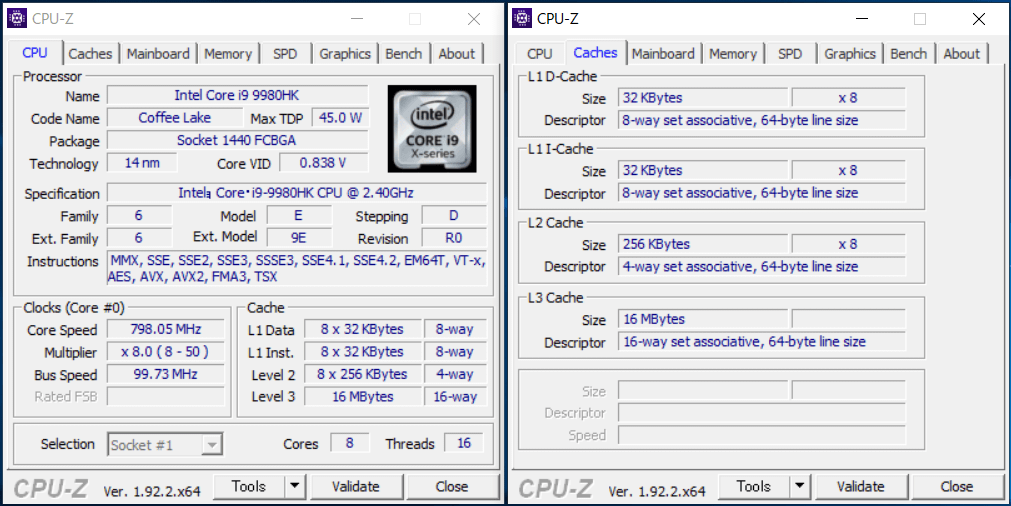Image resolution: width=1011 pixels, height=506 pixels.
Task: Click Validate button in left CPU-Z window
Action: click(356, 487)
